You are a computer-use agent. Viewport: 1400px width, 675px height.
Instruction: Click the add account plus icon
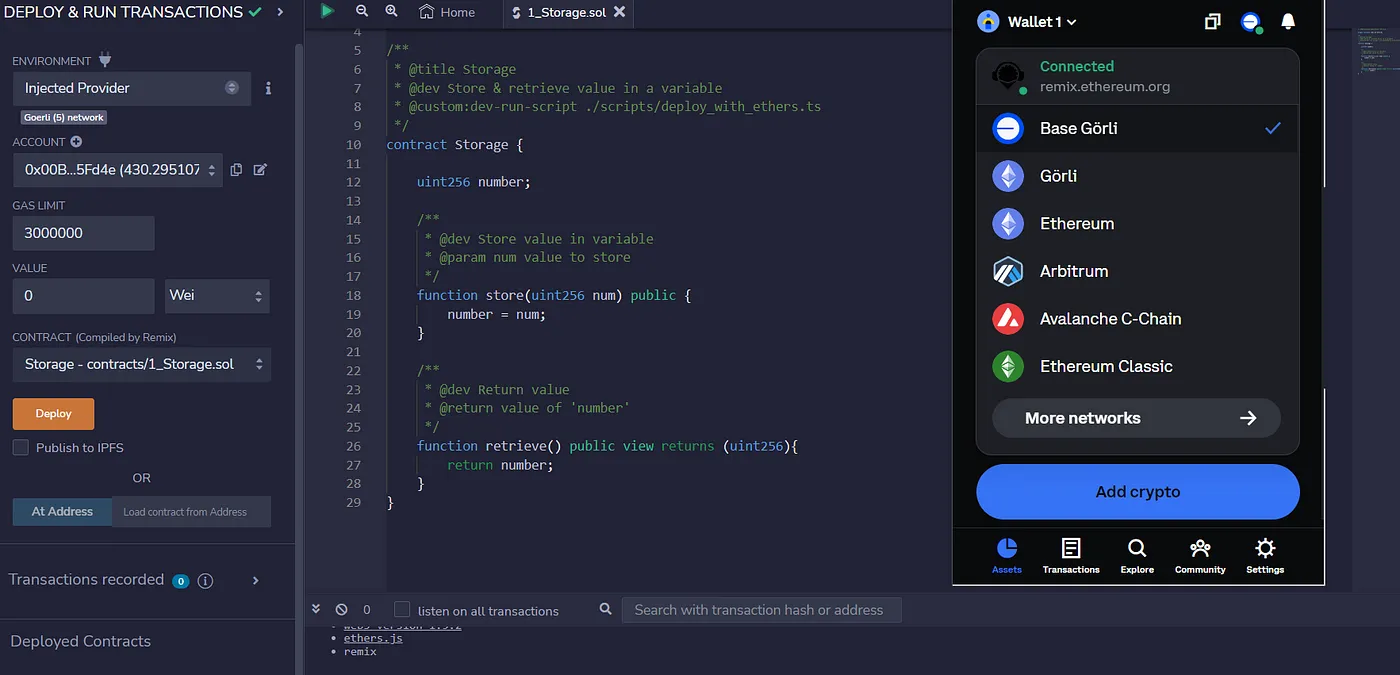tap(76, 142)
